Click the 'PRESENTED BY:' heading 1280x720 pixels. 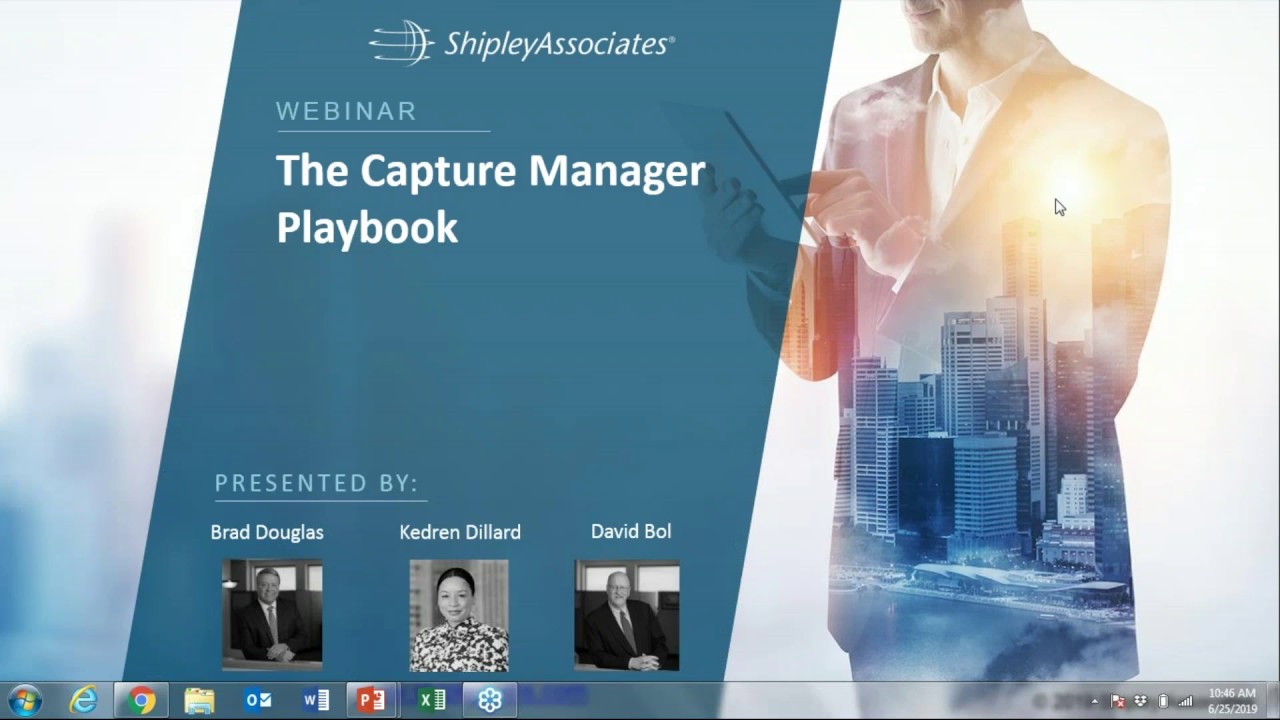click(x=317, y=483)
